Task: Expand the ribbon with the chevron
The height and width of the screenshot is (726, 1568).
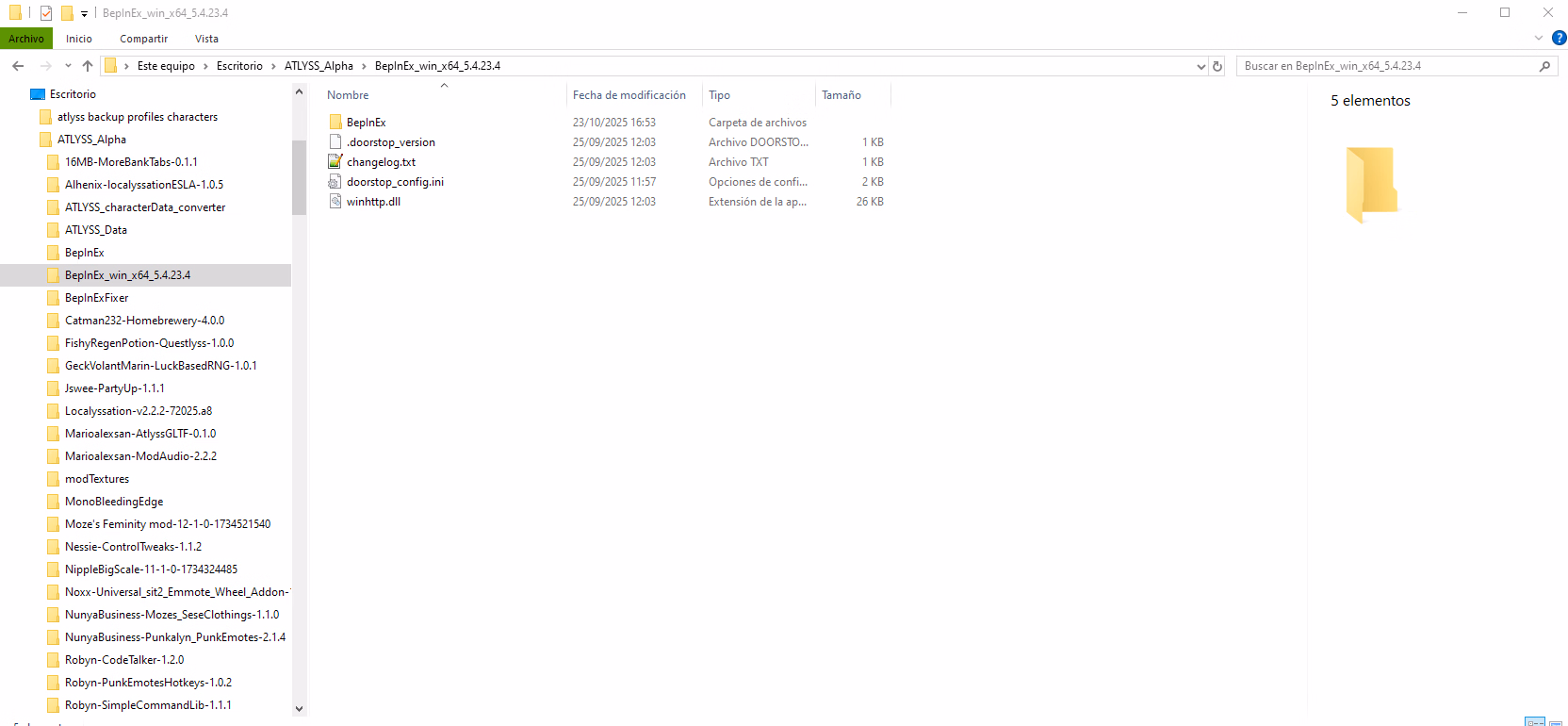Action: point(1539,39)
